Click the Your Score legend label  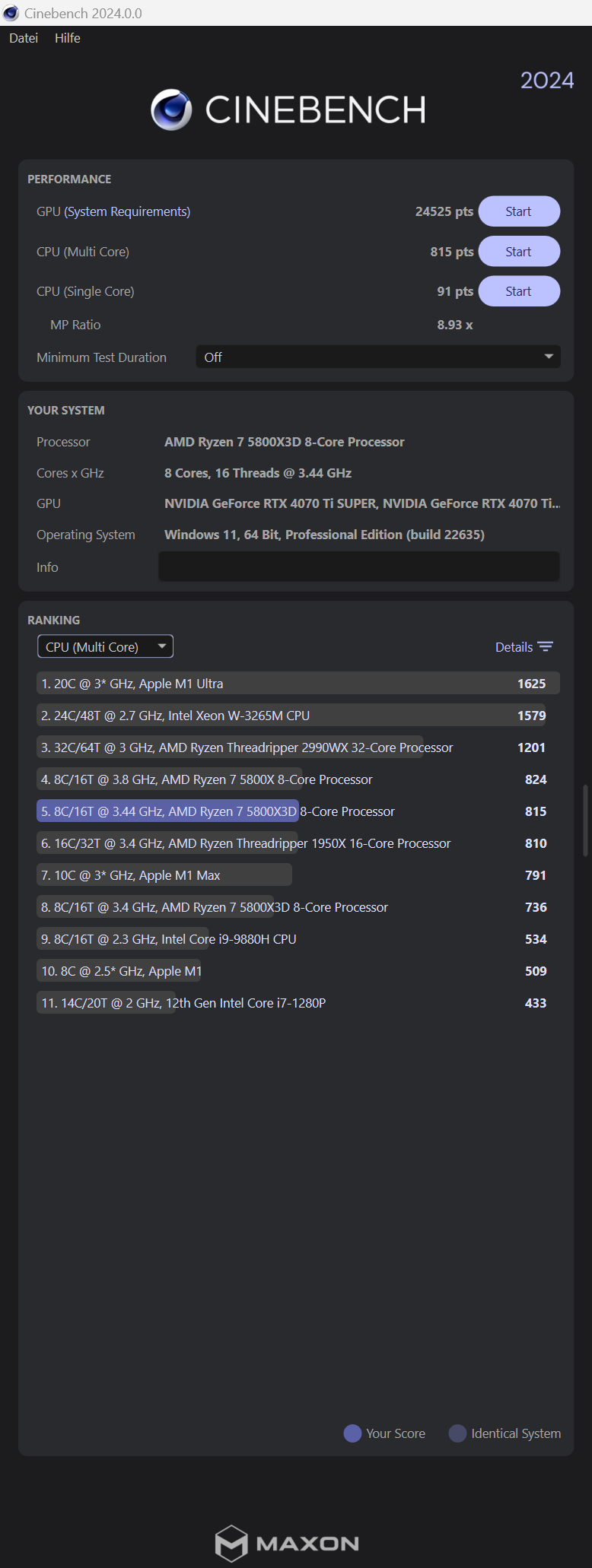[396, 1433]
